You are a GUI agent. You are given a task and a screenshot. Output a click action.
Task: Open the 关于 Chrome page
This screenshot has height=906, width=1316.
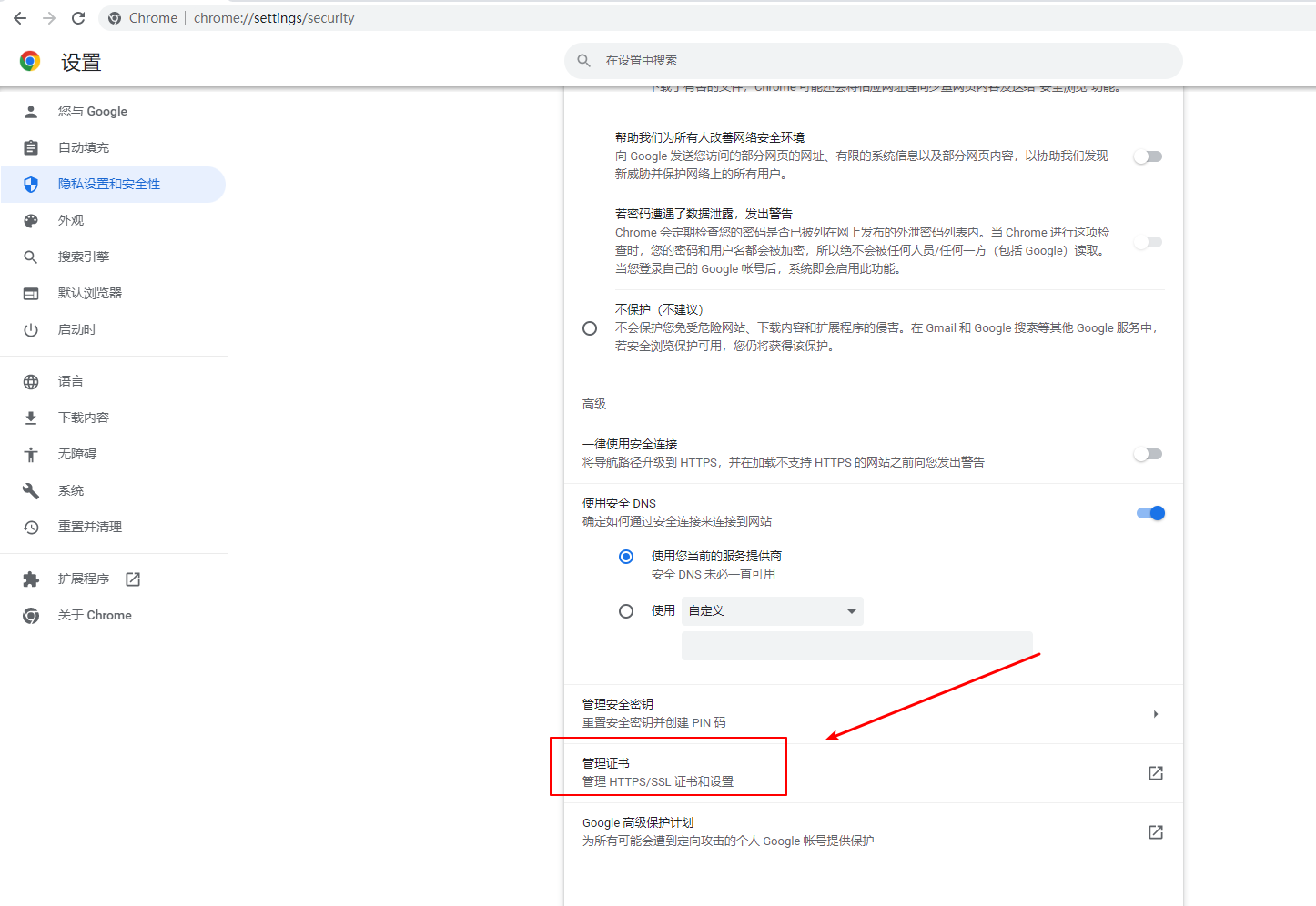(x=95, y=616)
